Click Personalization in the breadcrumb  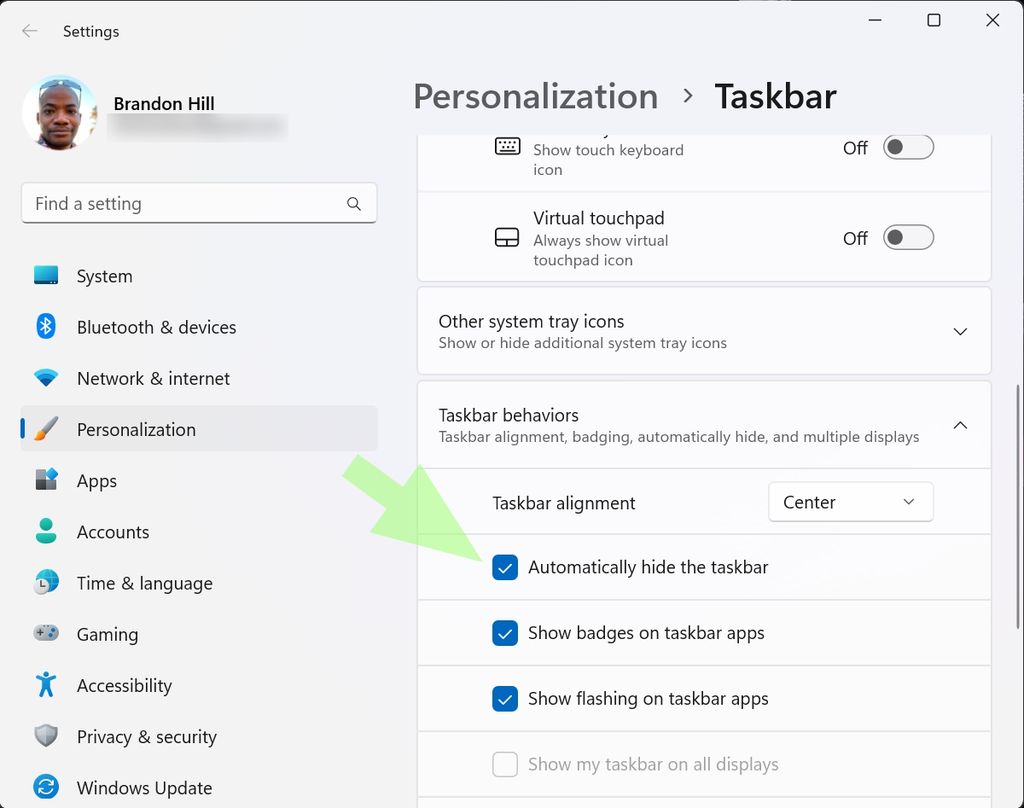coord(535,96)
